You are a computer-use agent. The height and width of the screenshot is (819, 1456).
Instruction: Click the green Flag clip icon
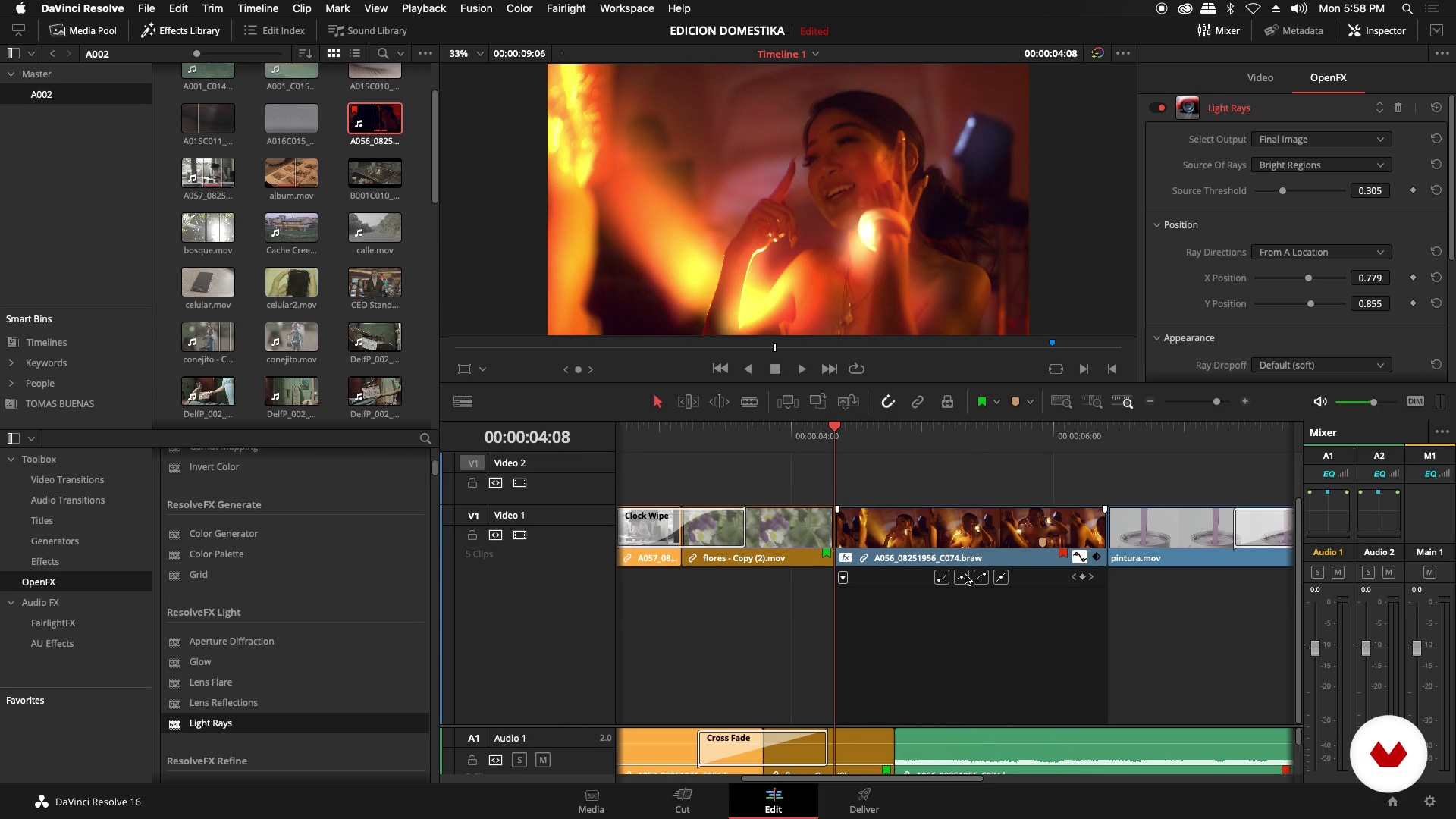(982, 402)
